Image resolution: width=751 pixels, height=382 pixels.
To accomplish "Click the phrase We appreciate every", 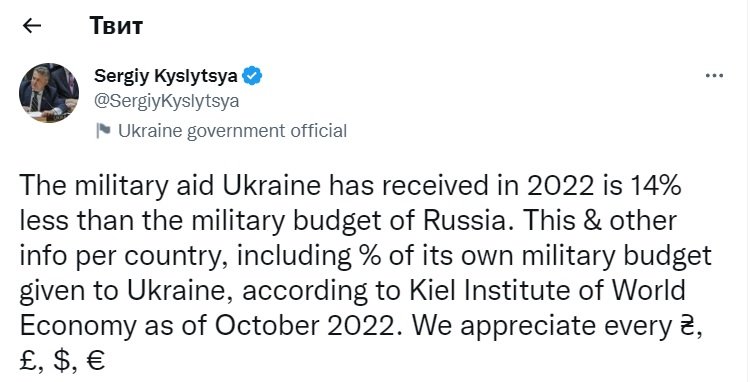I will pos(541,326).
